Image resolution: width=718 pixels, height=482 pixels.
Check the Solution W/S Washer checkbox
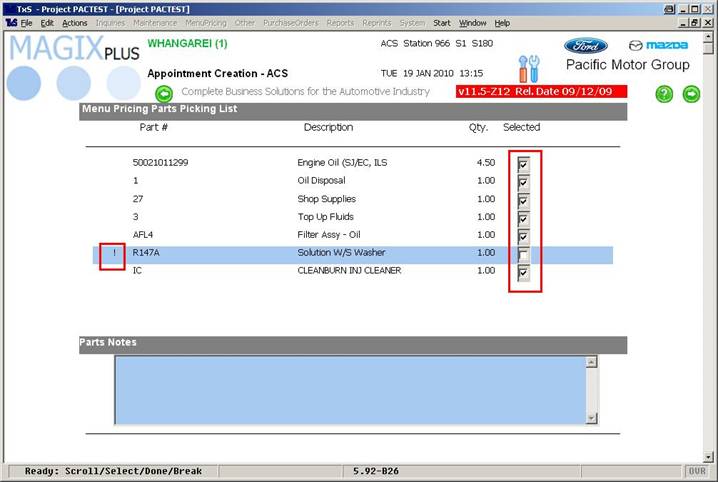523,254
